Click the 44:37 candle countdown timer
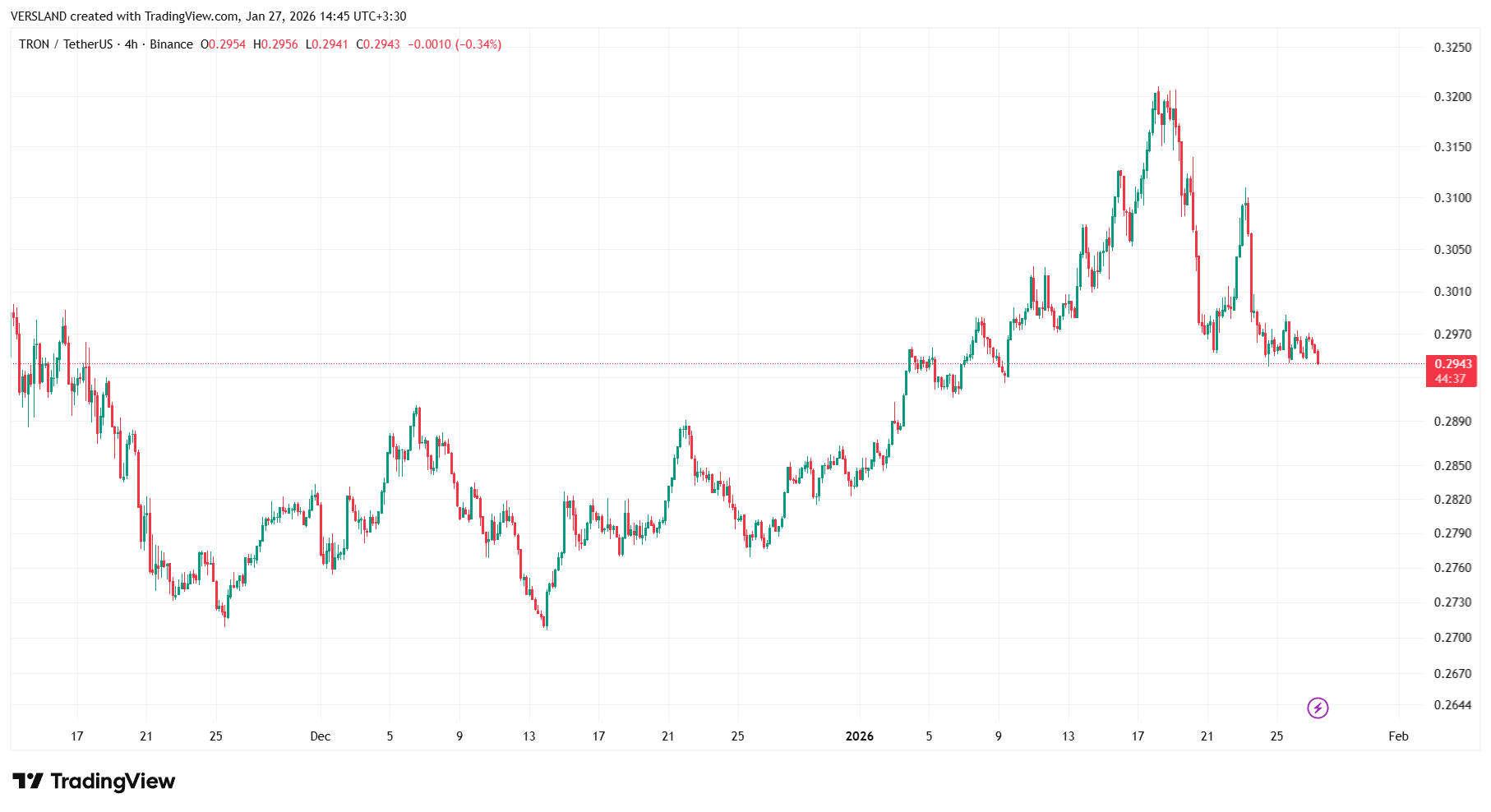This screenshot has height=812, width=1491. [x=1451, y=379]
